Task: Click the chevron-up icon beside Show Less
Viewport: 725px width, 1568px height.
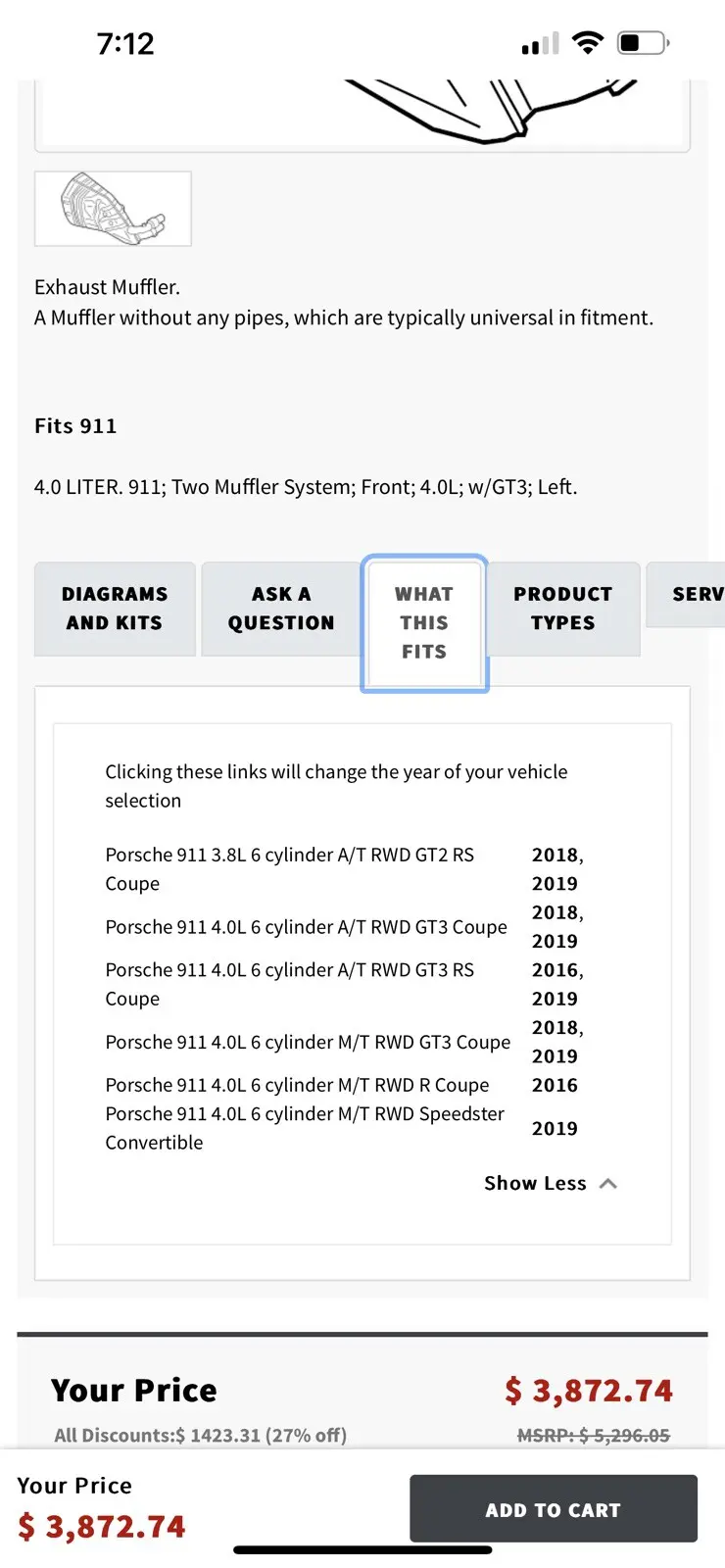Action: (608, 1184)
